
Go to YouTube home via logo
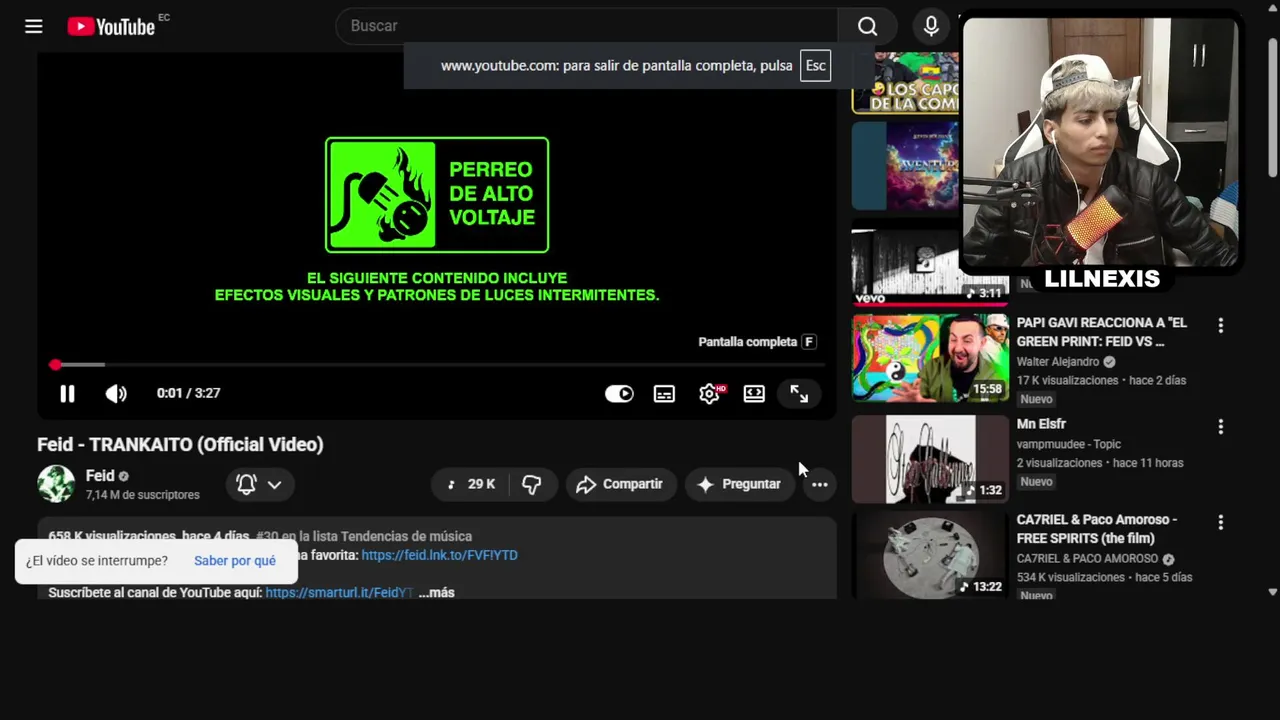tap(111, 26)
